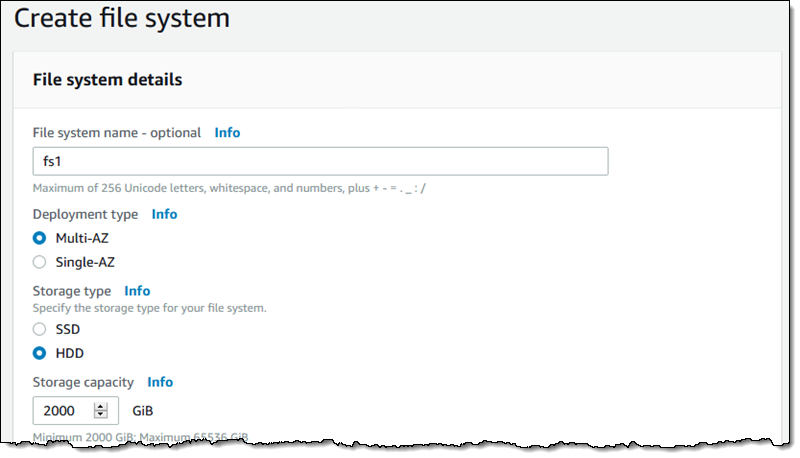Select SSD as the storage type
The height and width of the screenshot is (458, 800).
point(40,328)
